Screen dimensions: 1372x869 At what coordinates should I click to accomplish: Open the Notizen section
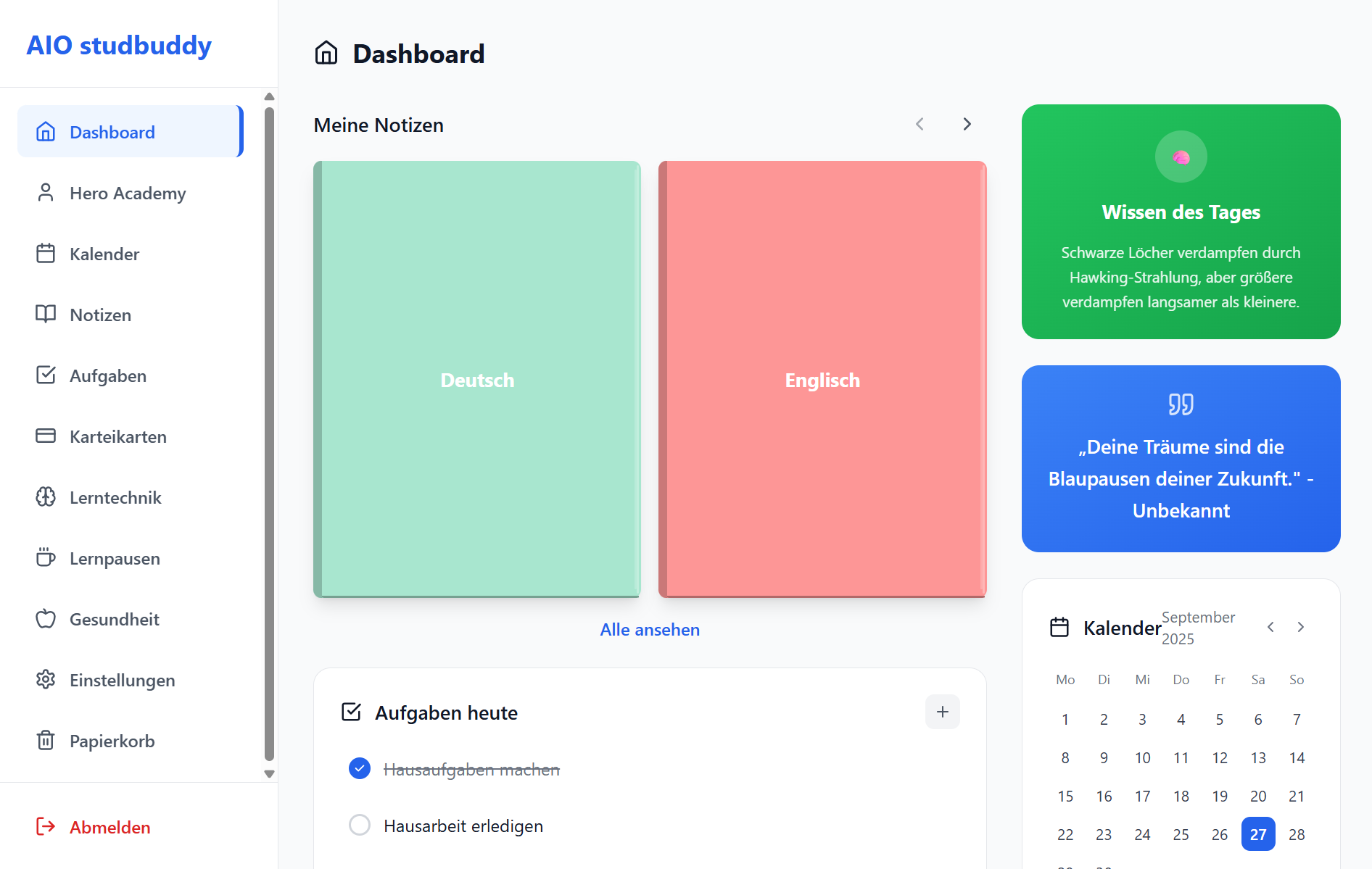131,315
